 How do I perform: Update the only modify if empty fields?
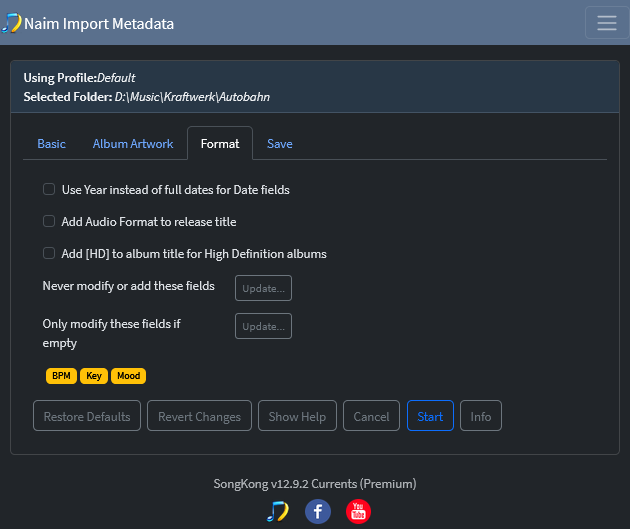[x=264, y=326]
